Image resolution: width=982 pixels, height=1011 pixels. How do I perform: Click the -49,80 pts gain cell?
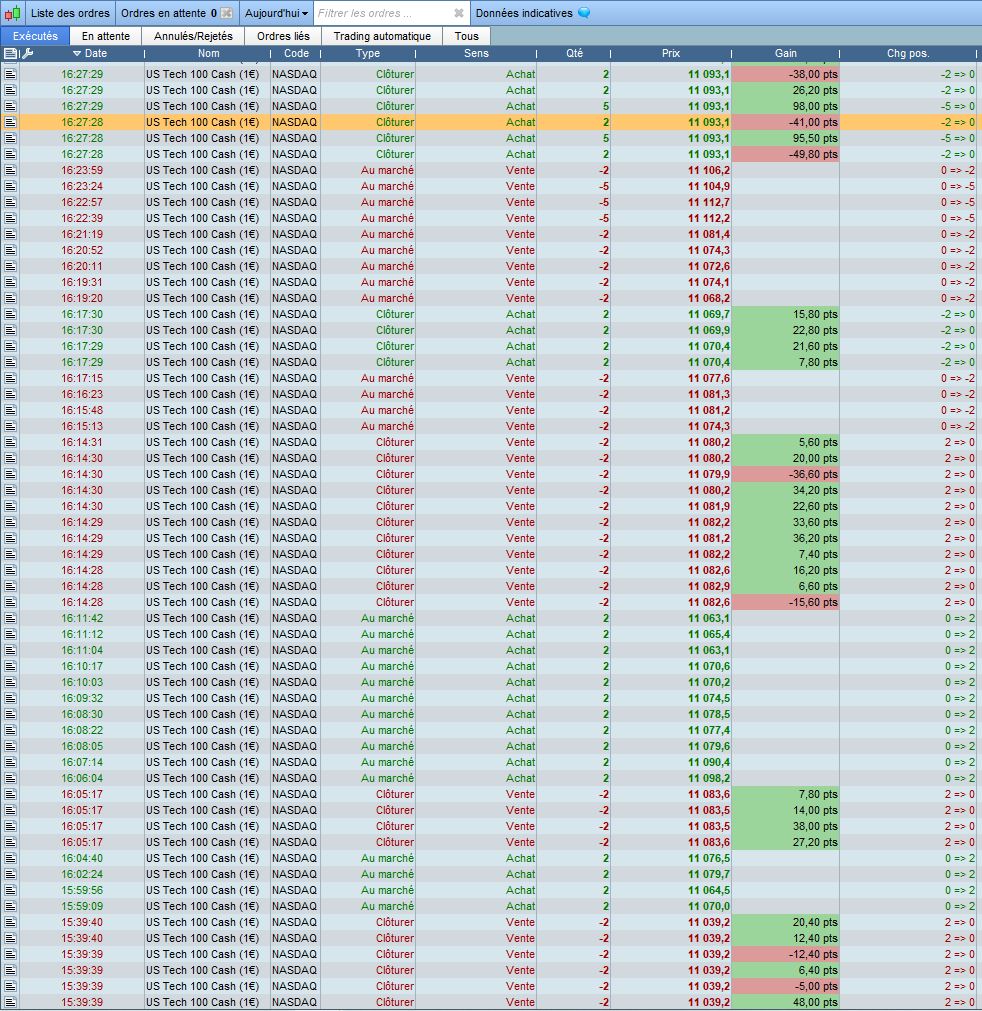pyautogui.click(x=785, y=154)
